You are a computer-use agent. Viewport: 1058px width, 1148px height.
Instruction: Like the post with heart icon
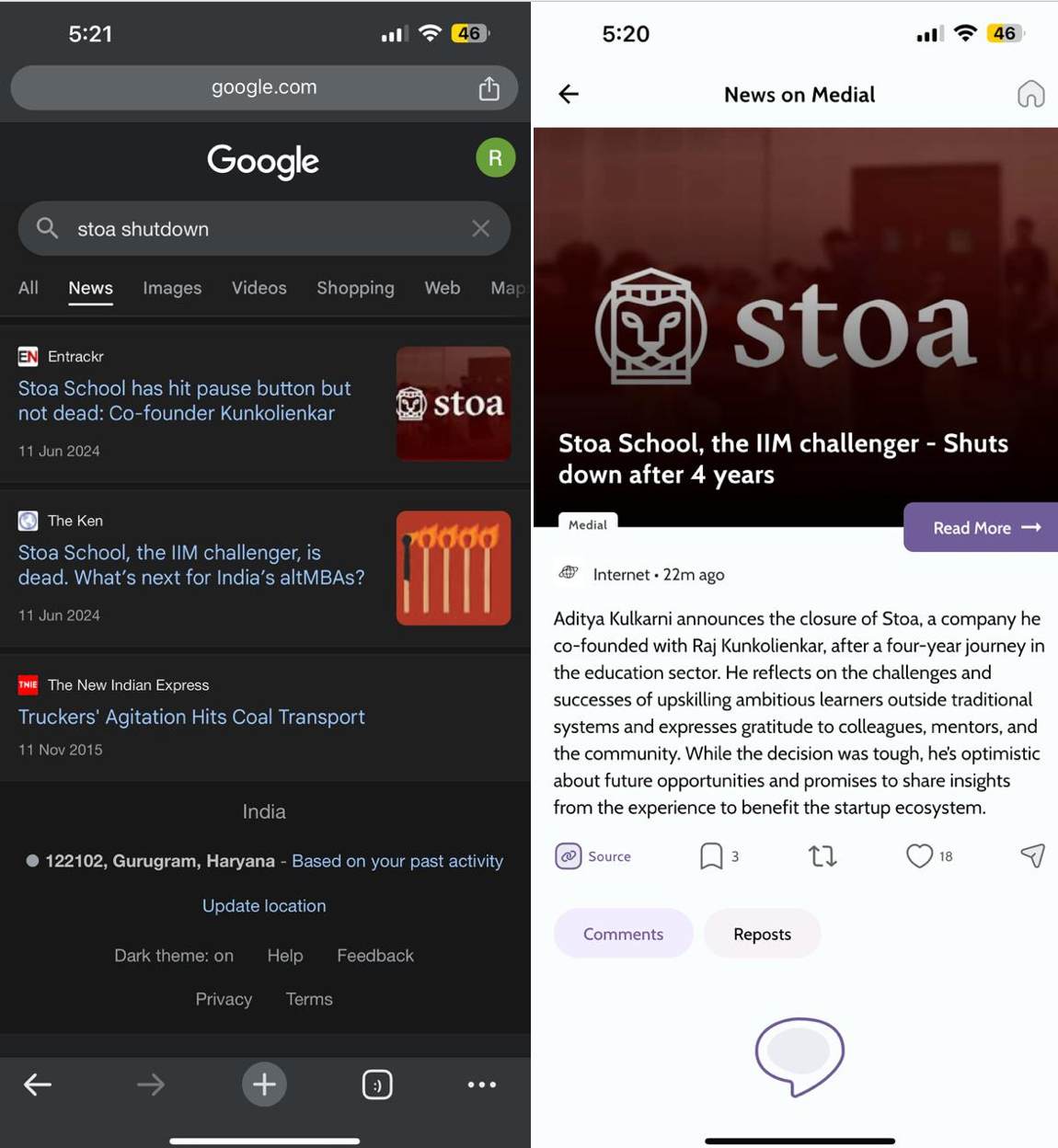pos(919,856)
